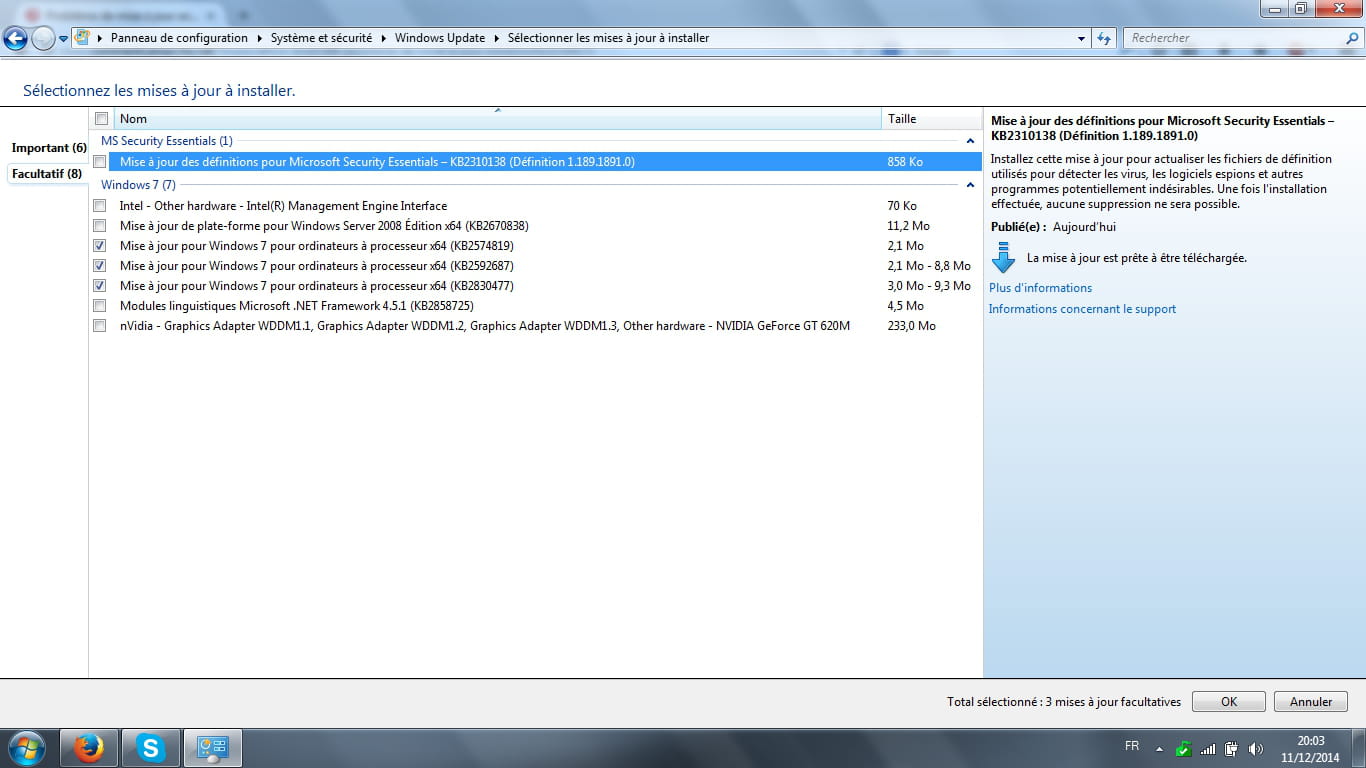Click the Control Panel taskbar icon
Image resolution: width=1366 pixels, height=768 pixels.
coord(213,748)
